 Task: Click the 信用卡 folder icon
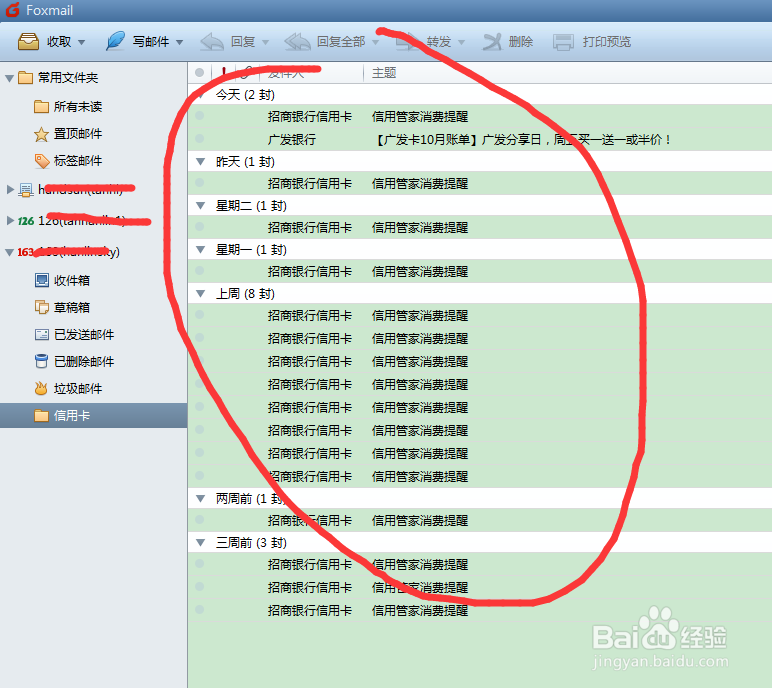click(41, 416)
